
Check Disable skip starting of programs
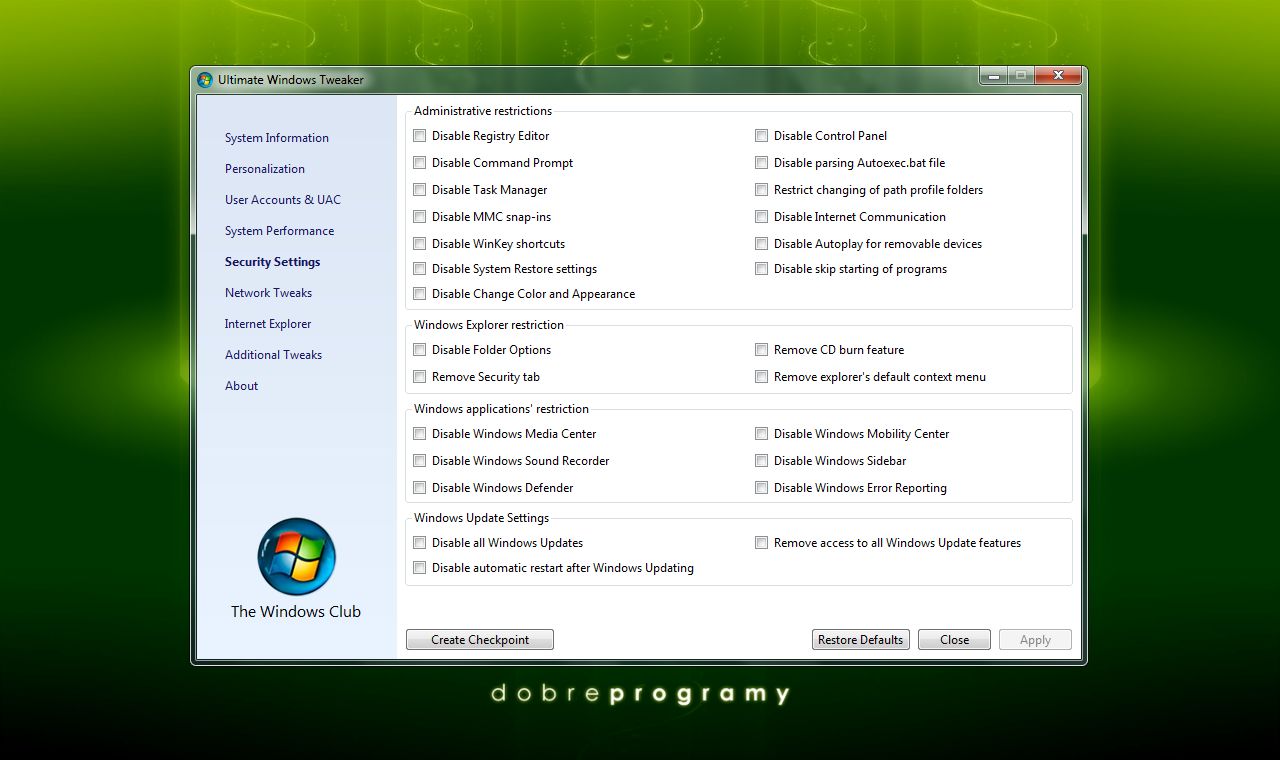[762, 269]
